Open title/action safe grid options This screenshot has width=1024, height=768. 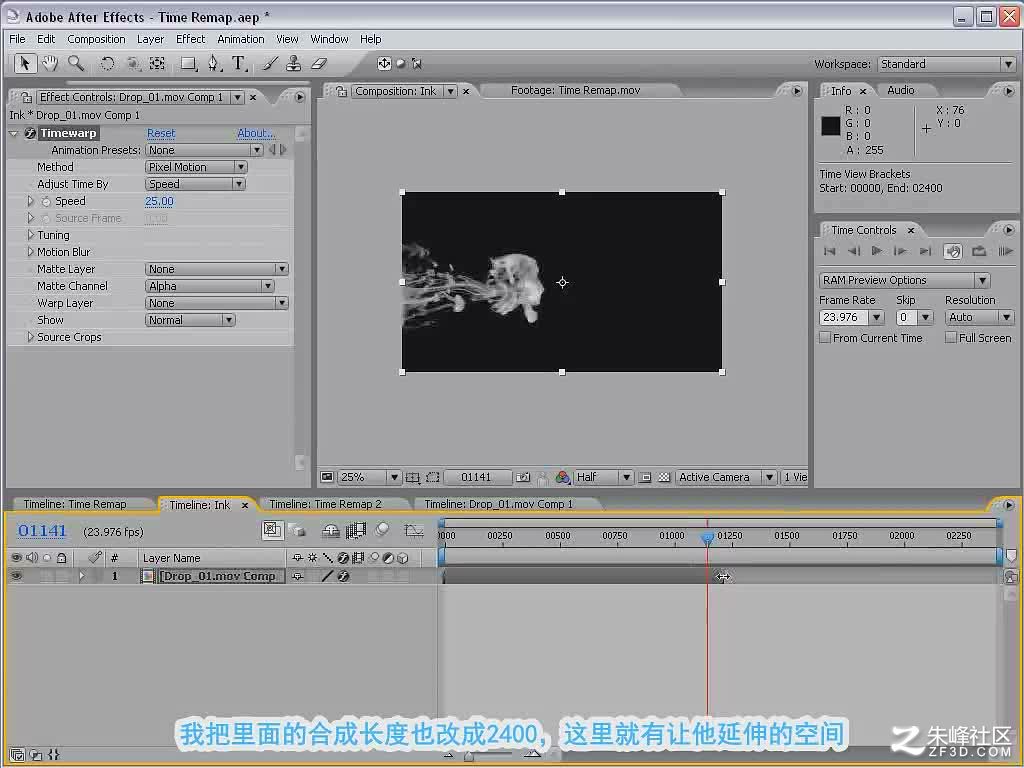click(412, 477)
